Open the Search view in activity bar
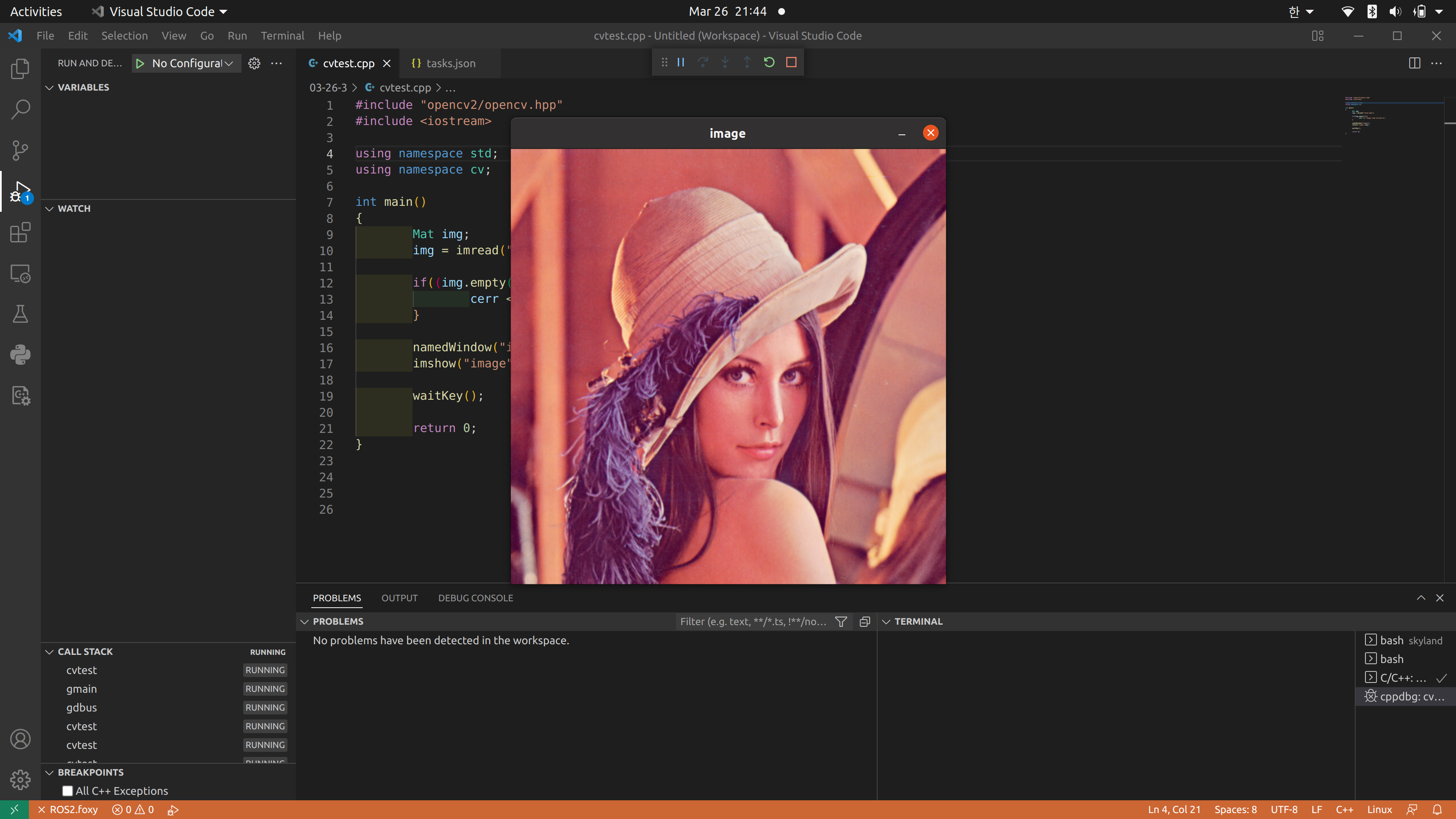 tap(20, 110)
